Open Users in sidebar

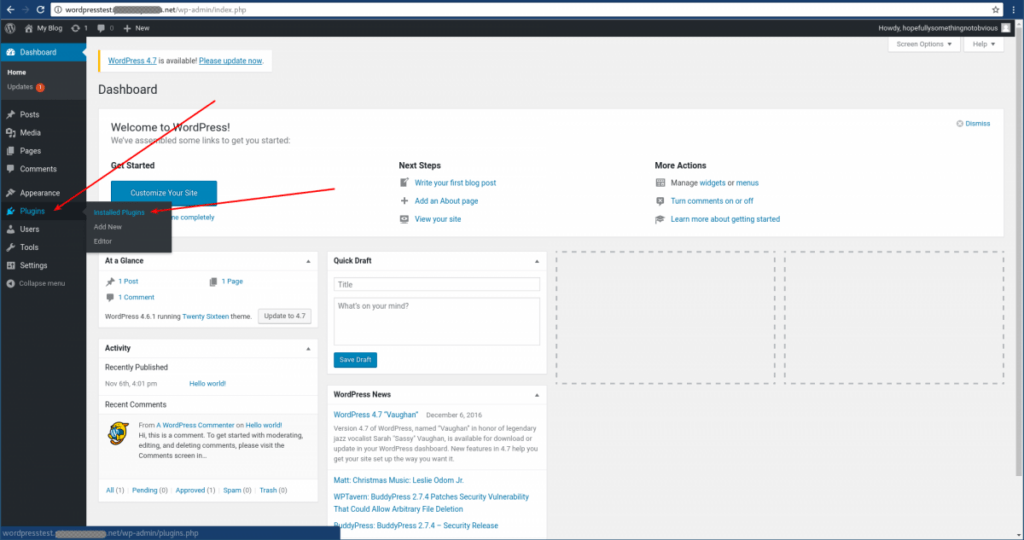point(43,229)
